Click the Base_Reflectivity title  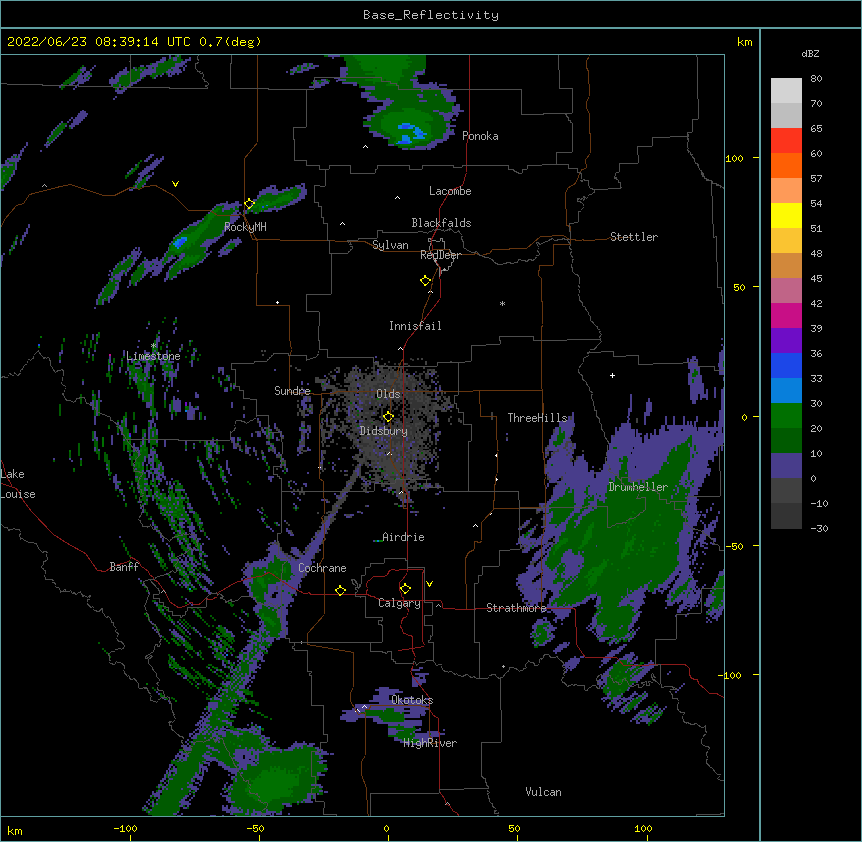click(431, 15)
